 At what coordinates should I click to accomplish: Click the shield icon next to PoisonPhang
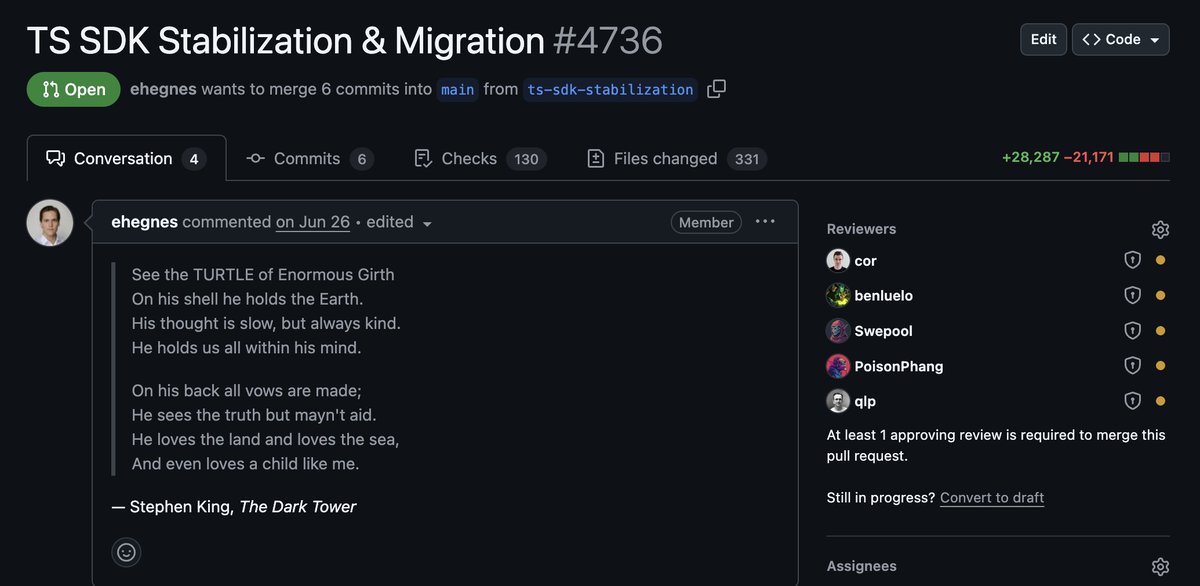[x=1132, y=366]
